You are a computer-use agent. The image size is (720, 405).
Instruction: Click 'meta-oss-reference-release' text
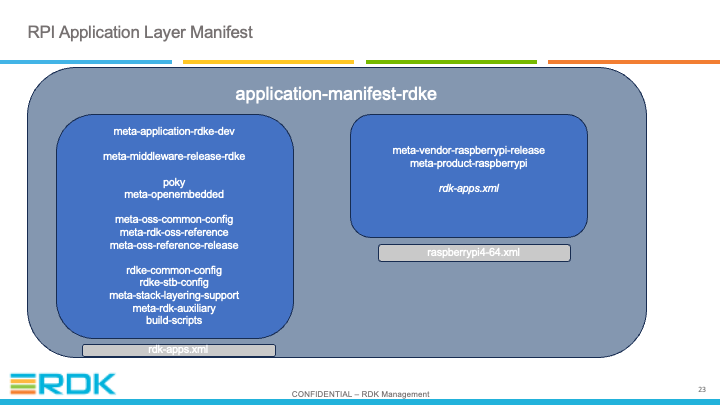coord(174,245)
